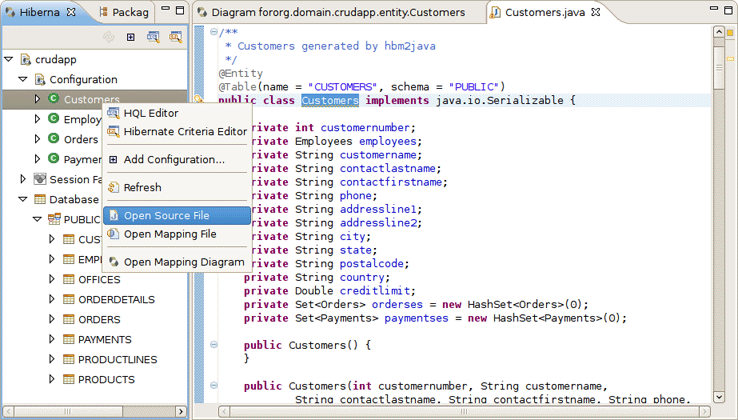The image size is (738, 420).
Task: Collapse the crudapp root node
Action: (x=9, y=59)
